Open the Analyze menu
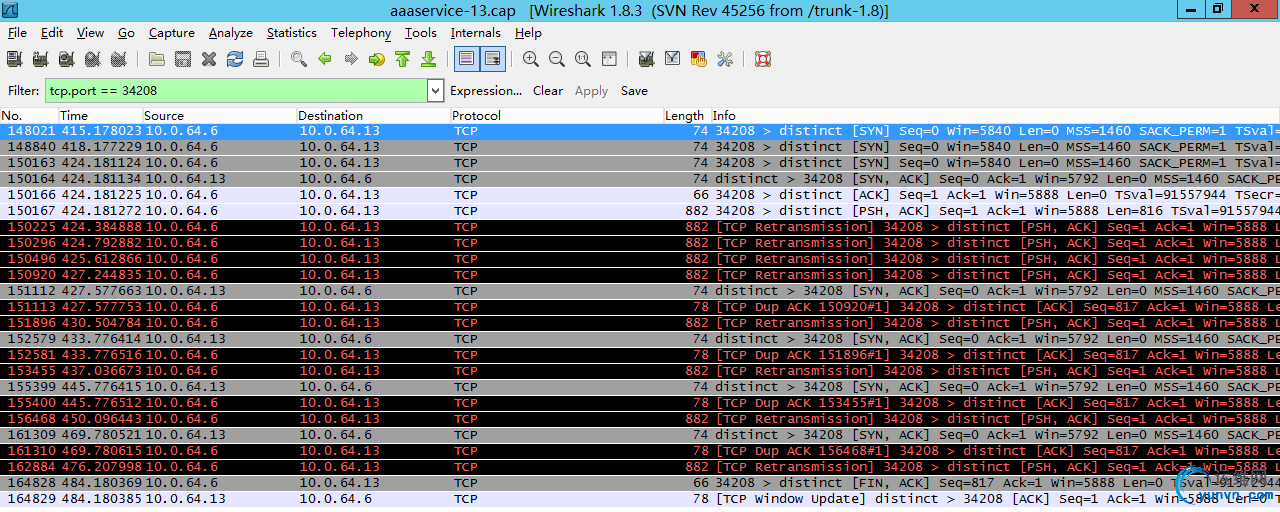 [231, 33]
